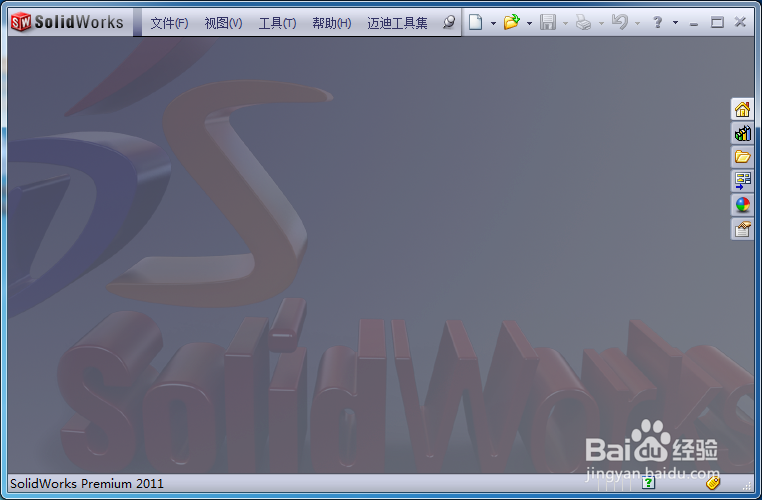Click the status bar quick help icon
Screen dimensions: 762x500
point(648,483)
